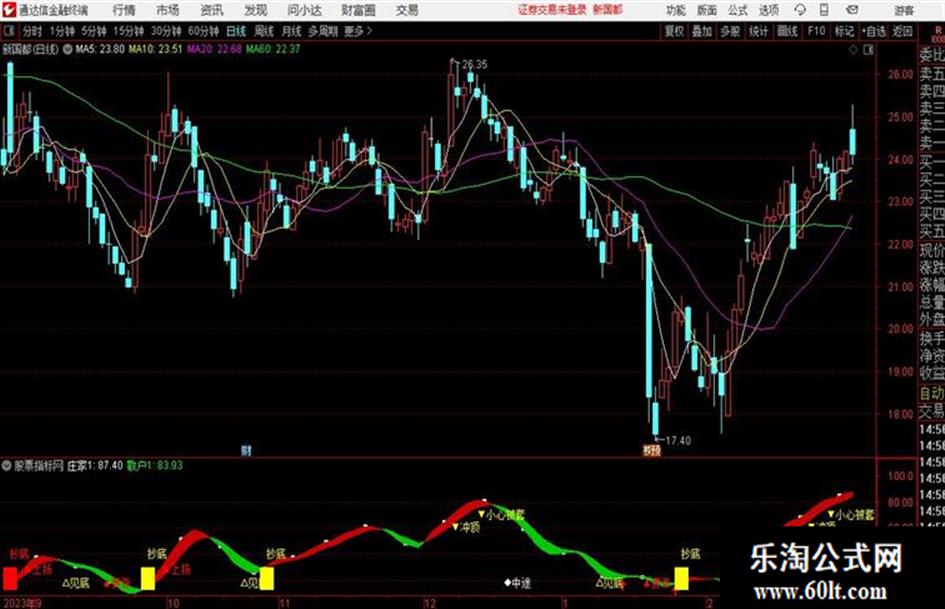
Task: Open the 版面 menu
Action: point(707,10)
